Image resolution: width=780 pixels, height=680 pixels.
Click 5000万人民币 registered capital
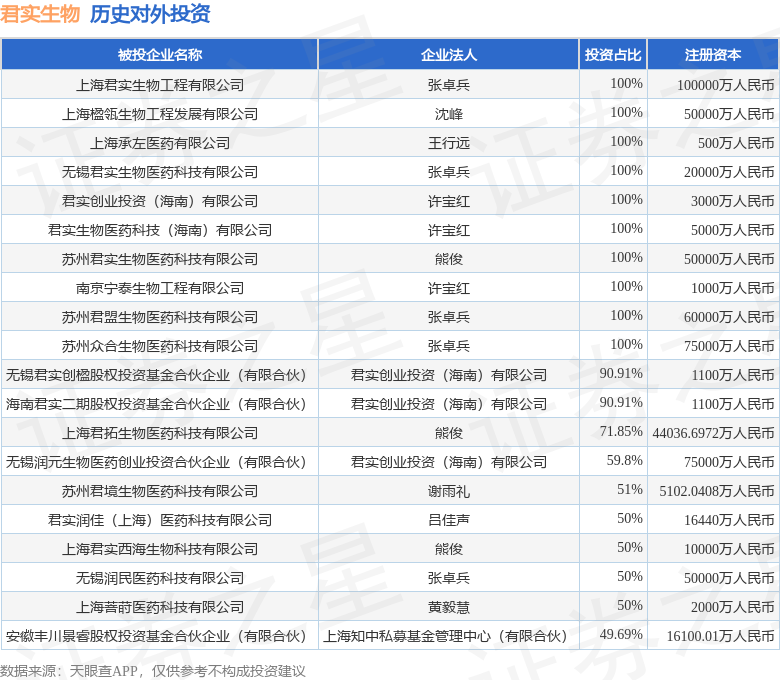pos(733,230)
